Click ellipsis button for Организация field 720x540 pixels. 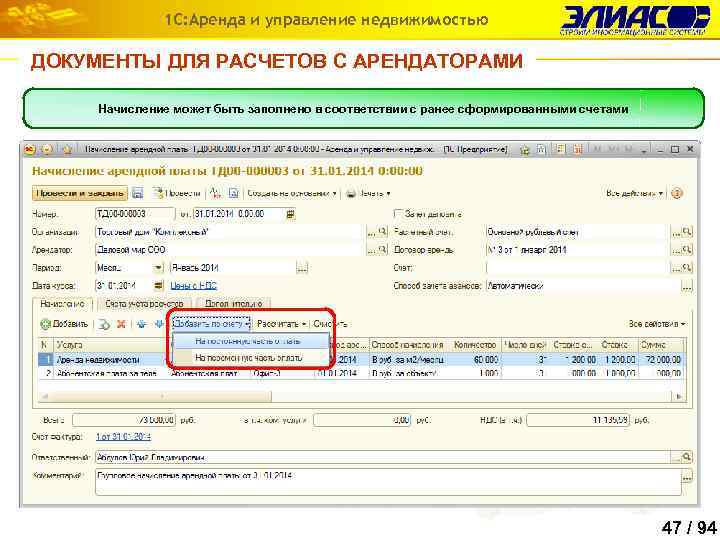(371, 232)
